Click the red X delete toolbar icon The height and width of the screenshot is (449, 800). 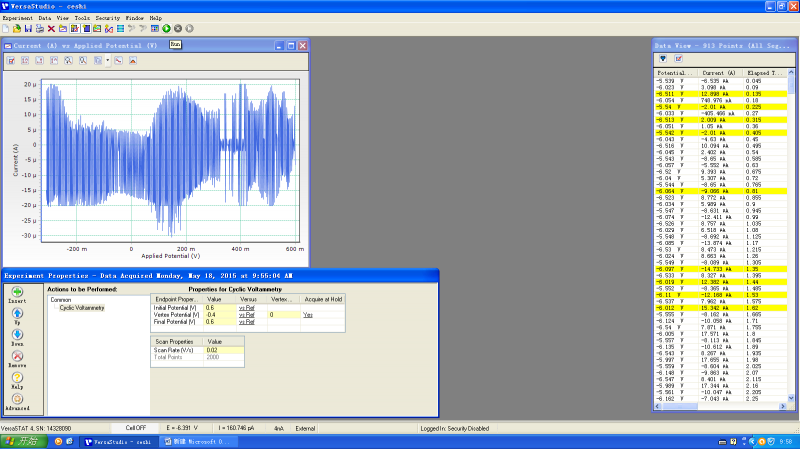click(x=50, y=28)
